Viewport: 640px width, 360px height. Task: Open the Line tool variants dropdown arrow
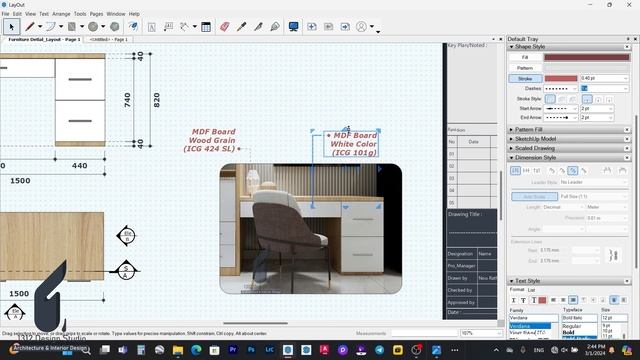[x=40, y=27]
